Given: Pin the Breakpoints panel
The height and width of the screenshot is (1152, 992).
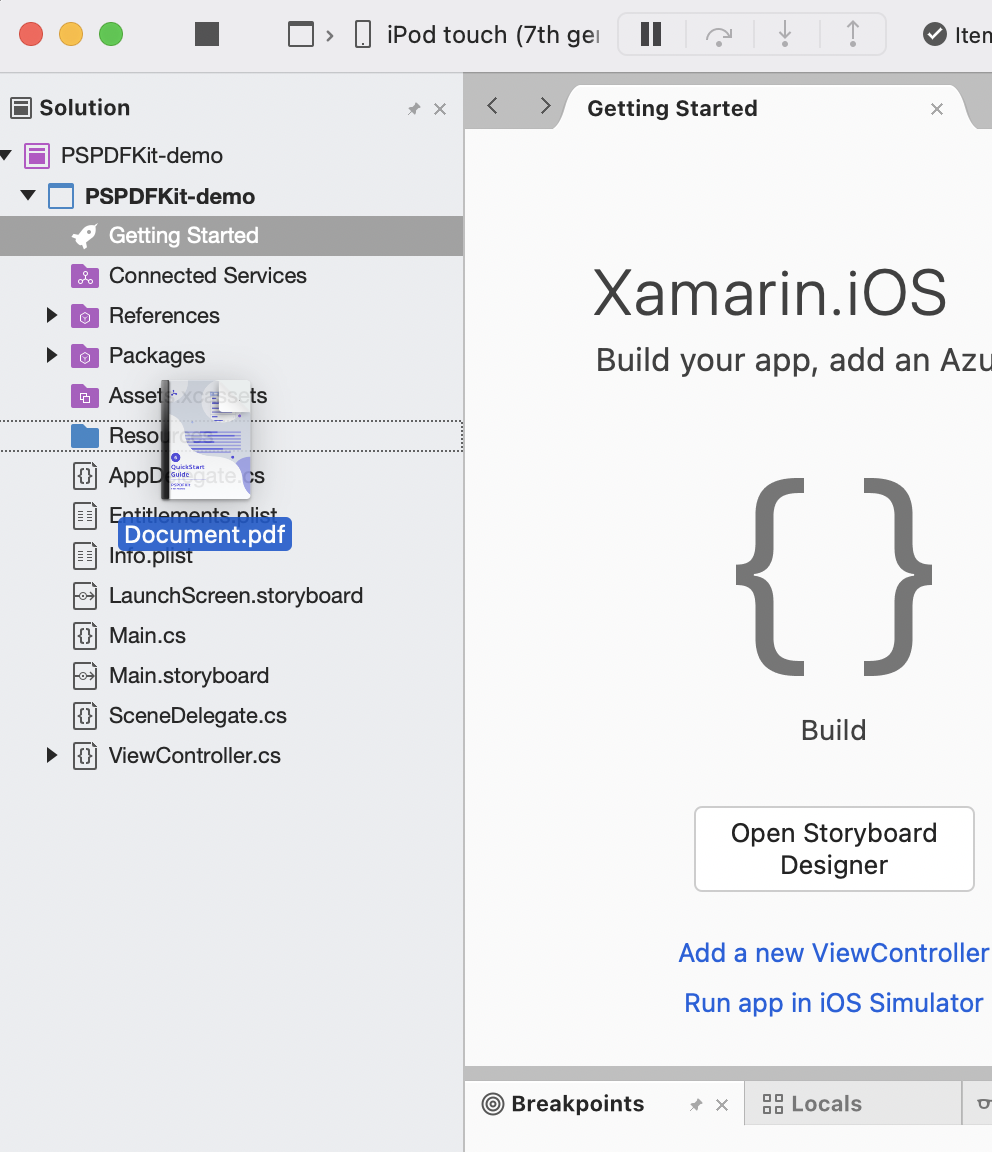Looking at the screenshot, I should [696, 1104].
